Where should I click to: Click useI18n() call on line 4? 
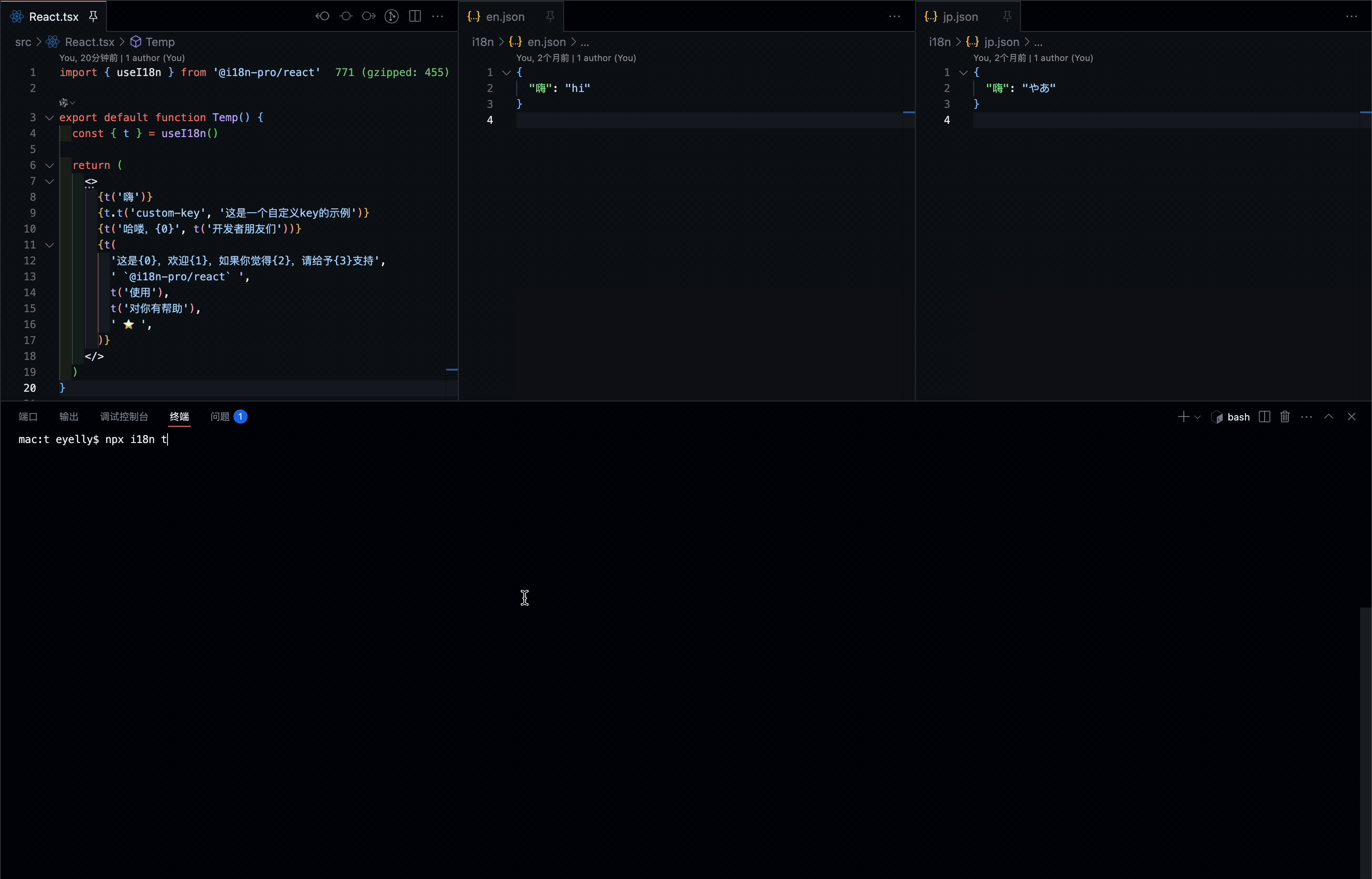pos(189,134)
